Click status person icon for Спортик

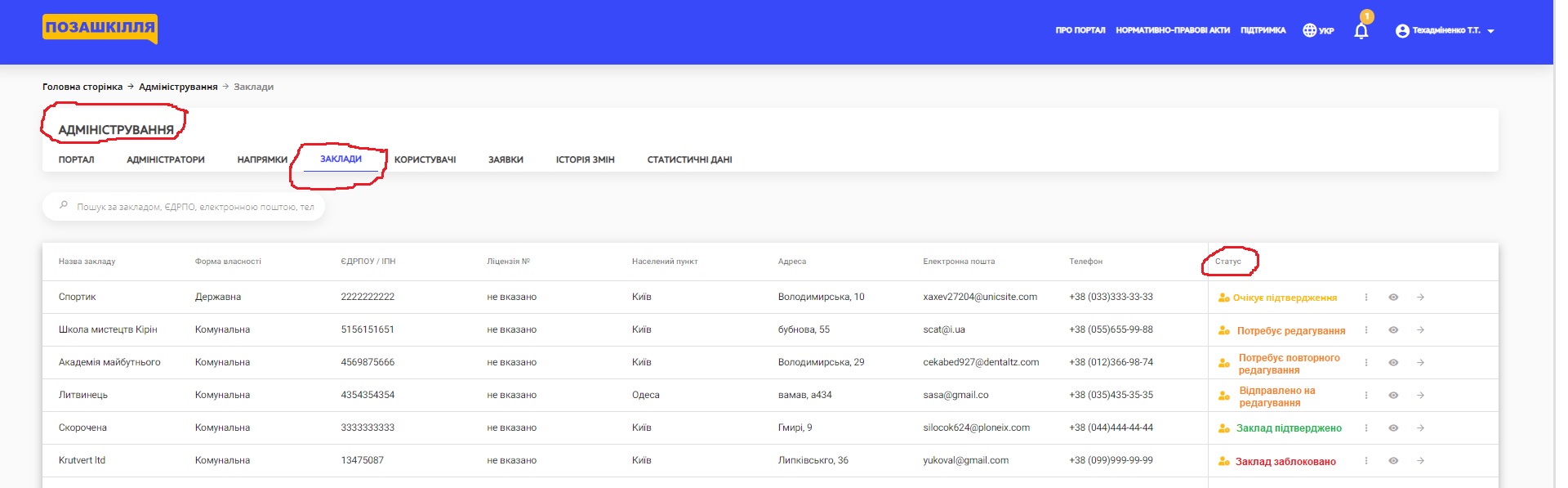(x=1223, y=298)
